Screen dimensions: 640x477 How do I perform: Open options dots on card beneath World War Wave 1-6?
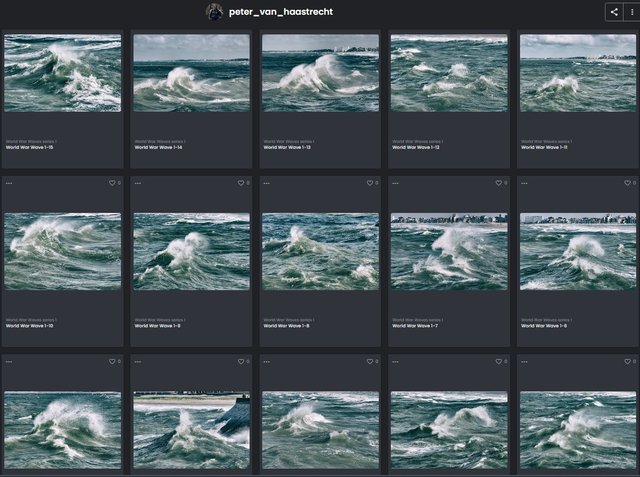524,362
